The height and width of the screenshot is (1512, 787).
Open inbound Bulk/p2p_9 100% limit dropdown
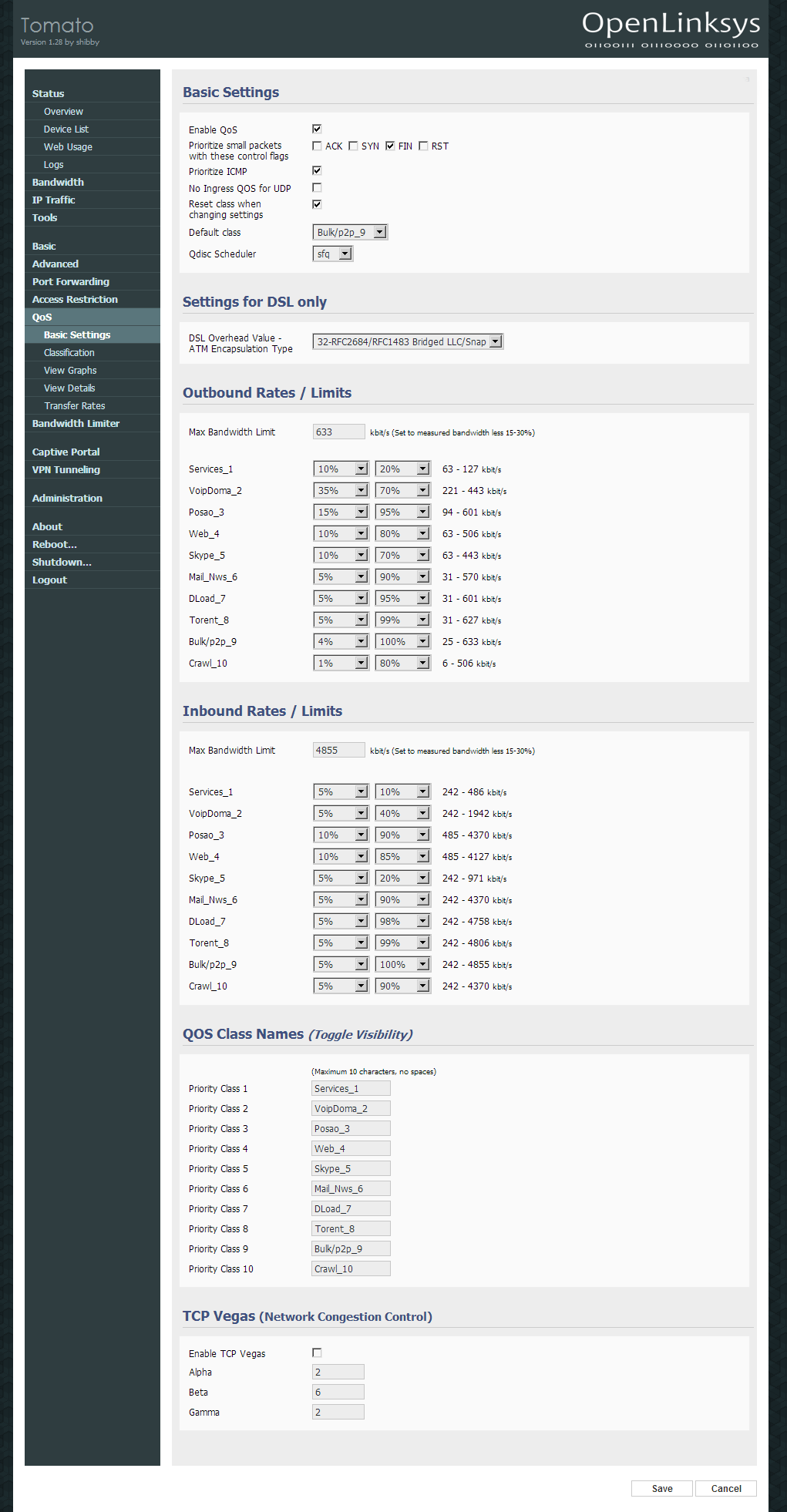tap(402, 964)
